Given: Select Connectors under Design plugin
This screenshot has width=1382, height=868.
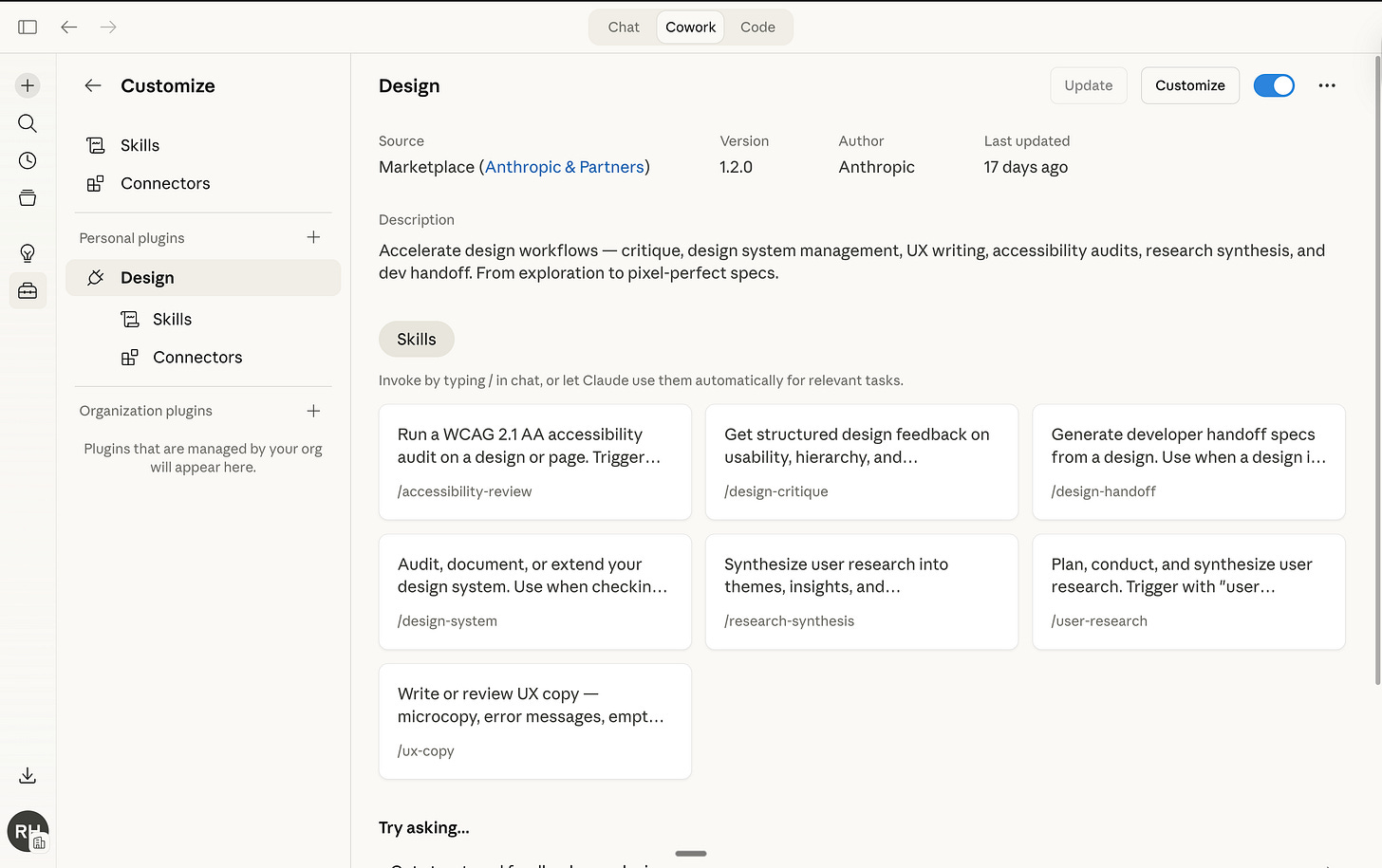Looking at the screenshot, I should [197, 358].
